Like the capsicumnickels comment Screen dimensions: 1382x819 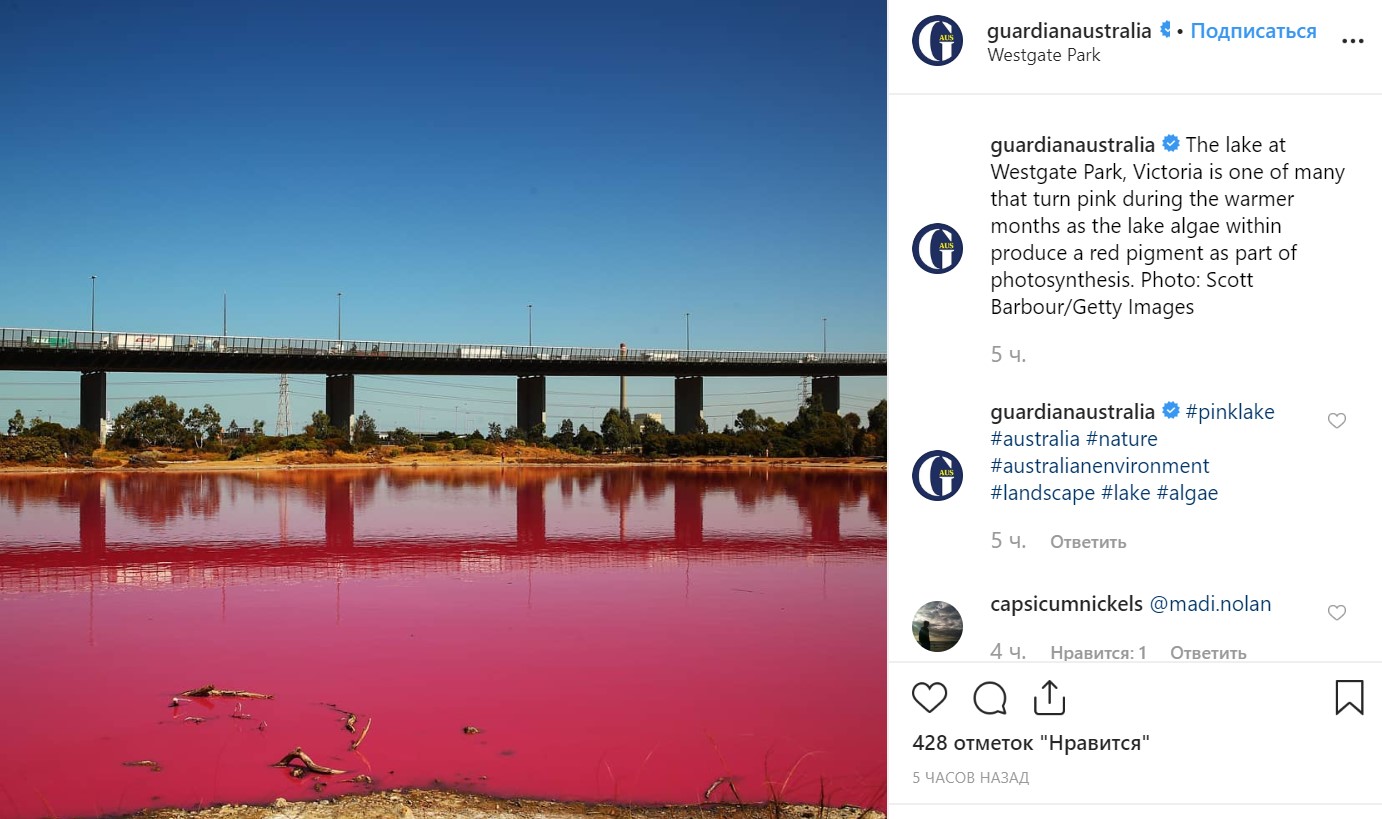(1336, 613)
